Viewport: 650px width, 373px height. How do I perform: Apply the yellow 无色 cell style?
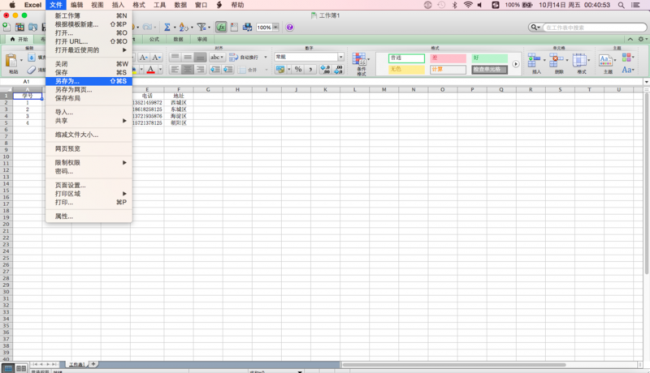(x=406, y=69)
